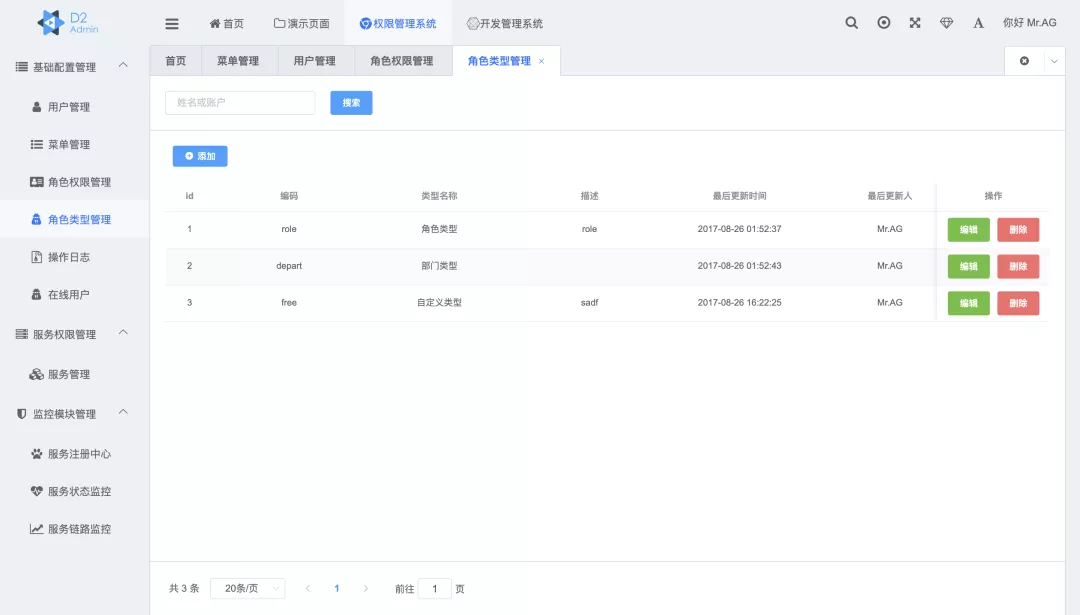This screenshot has width=1080, height=615.
Task: Open the global search magnifier icon
Action: tap(851, 22)
